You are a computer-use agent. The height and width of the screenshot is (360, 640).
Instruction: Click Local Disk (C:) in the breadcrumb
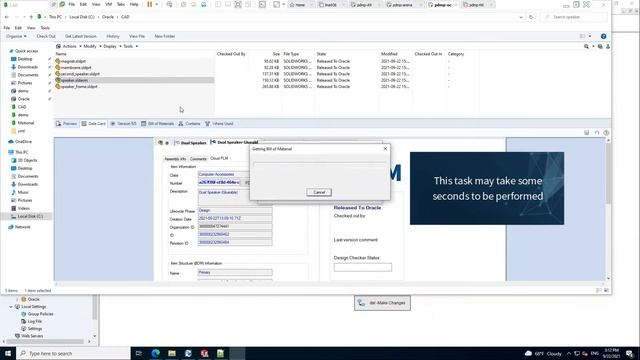(82, 17)
